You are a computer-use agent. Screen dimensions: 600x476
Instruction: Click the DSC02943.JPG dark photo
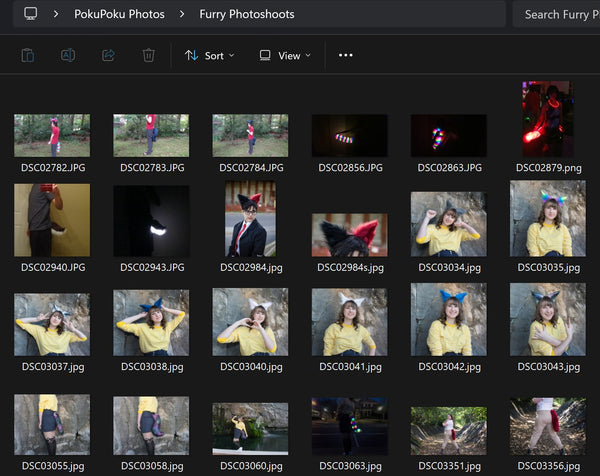tap(151, 222)
